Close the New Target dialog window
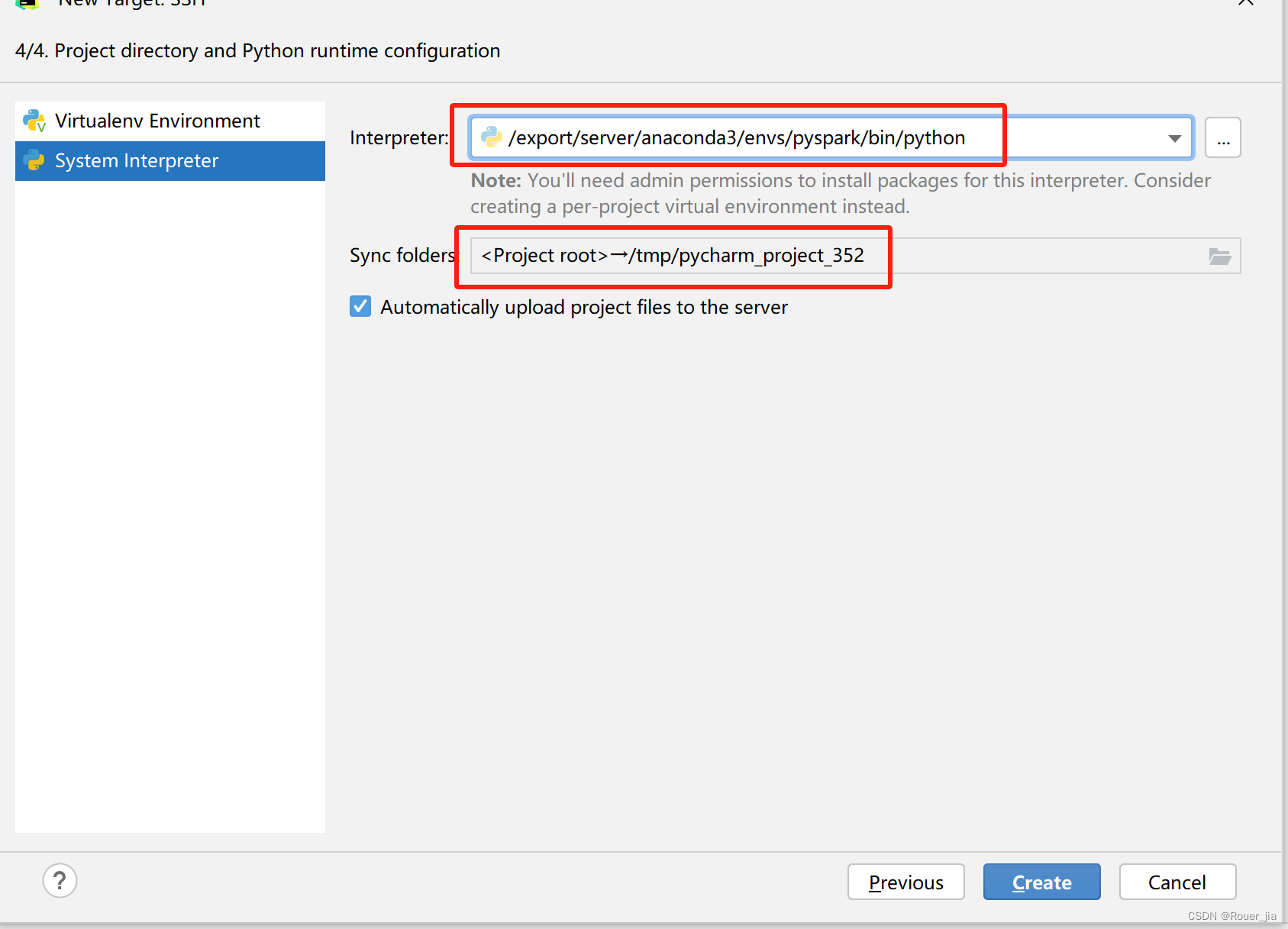Image resolution: width=1288 pixels, height=929 pixels. point(1245,2)
